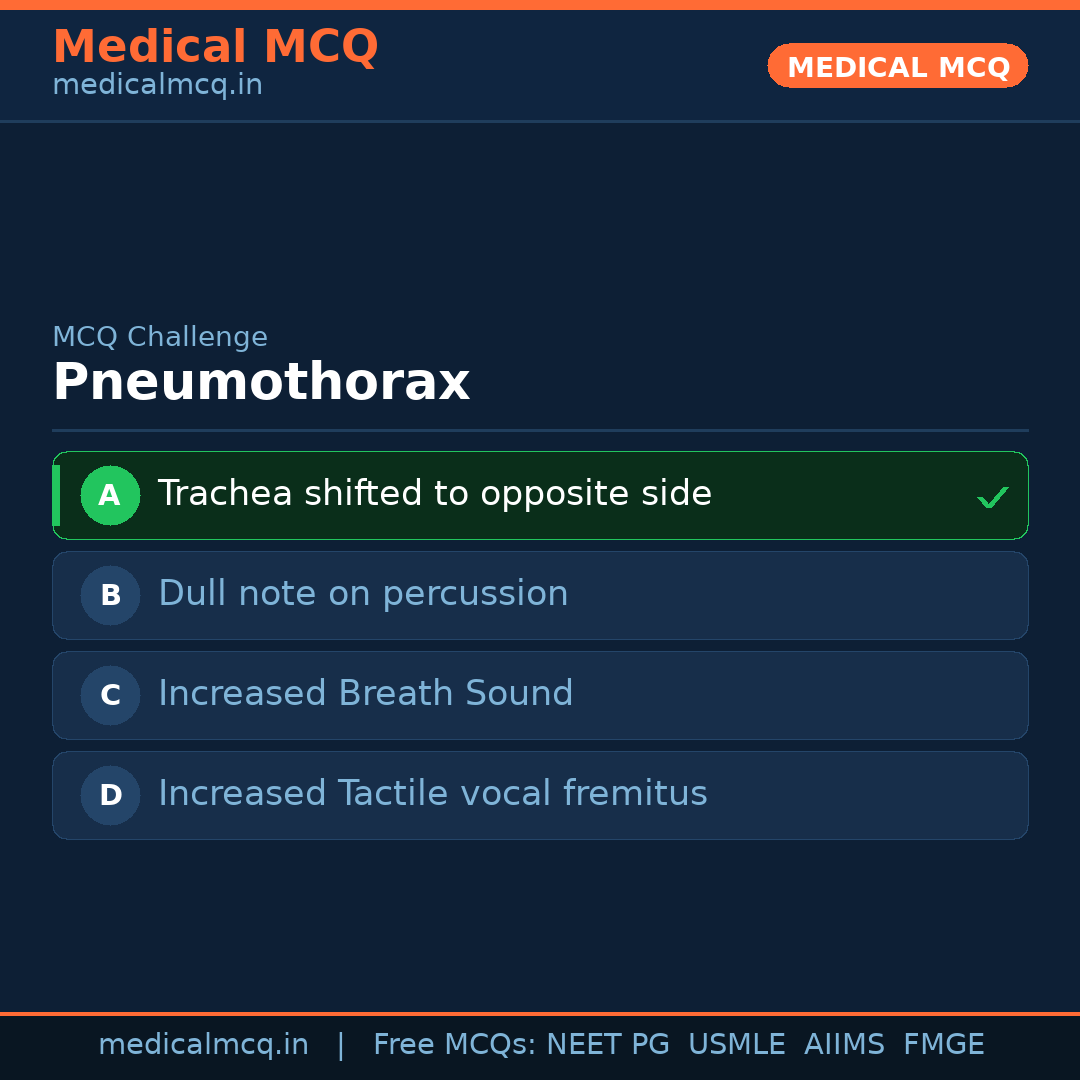1080x1080 pixels.
Task: Click the AIIMS footer text
Action: [x=844, y=1045]
